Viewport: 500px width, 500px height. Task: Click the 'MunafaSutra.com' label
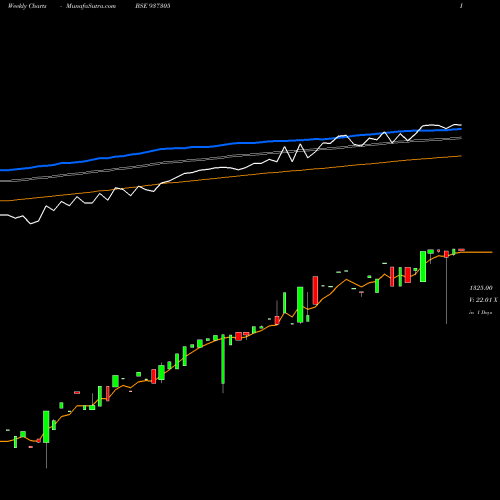point(91,6)
